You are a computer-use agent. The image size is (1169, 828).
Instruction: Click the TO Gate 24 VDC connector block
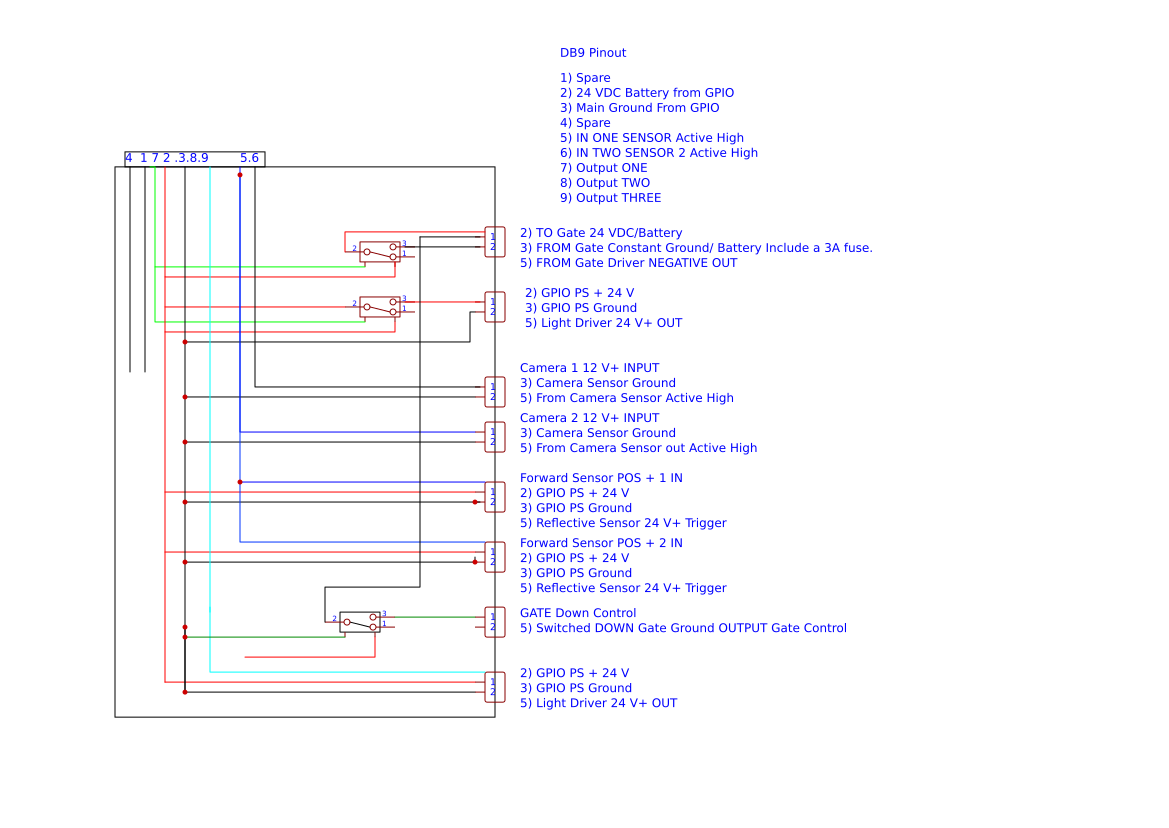click(493, 242)
